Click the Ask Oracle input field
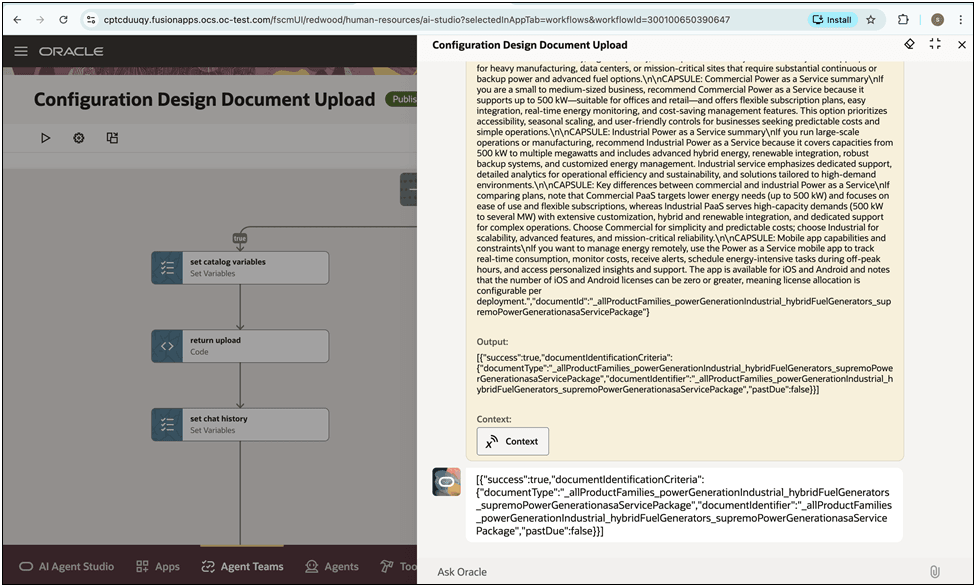 click(x=678, y=571)
